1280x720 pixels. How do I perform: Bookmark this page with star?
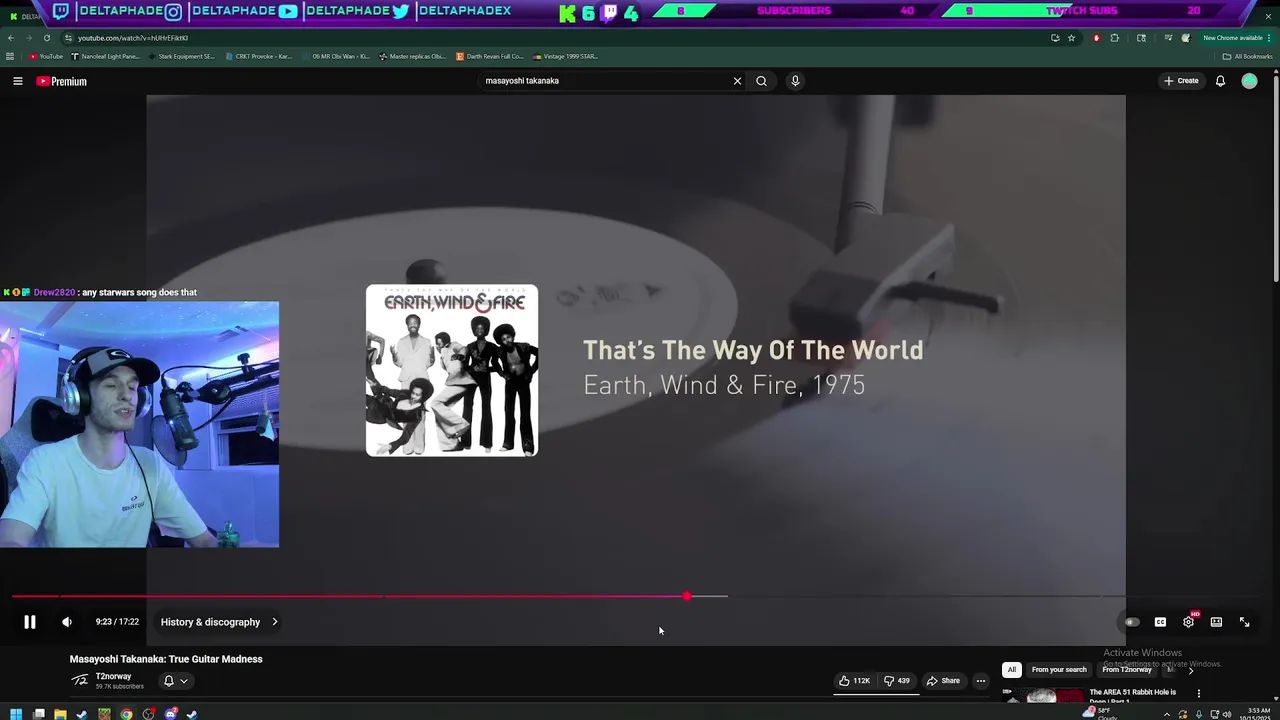pos(1071,38)
